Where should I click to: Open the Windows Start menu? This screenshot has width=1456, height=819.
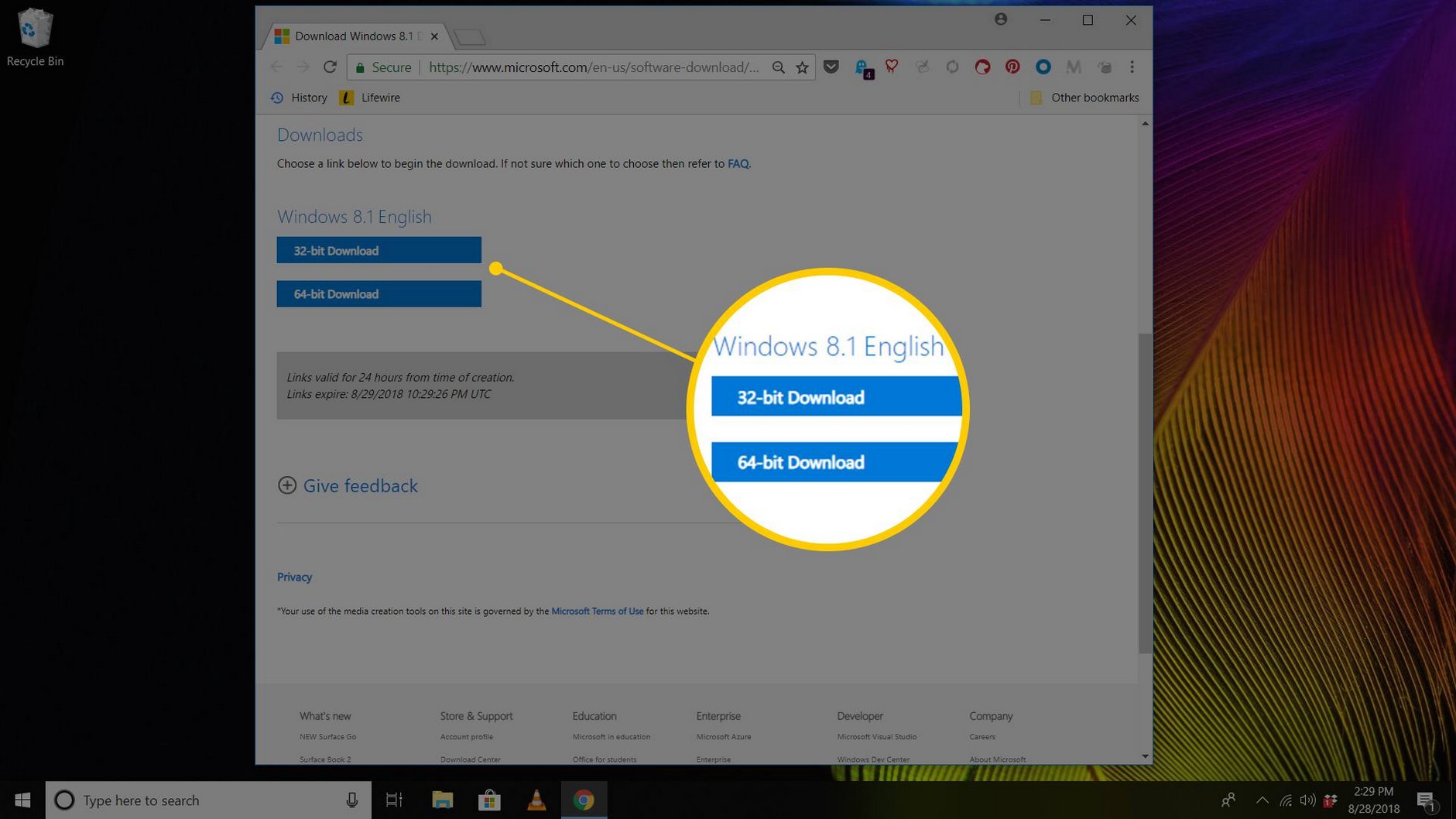22,800
